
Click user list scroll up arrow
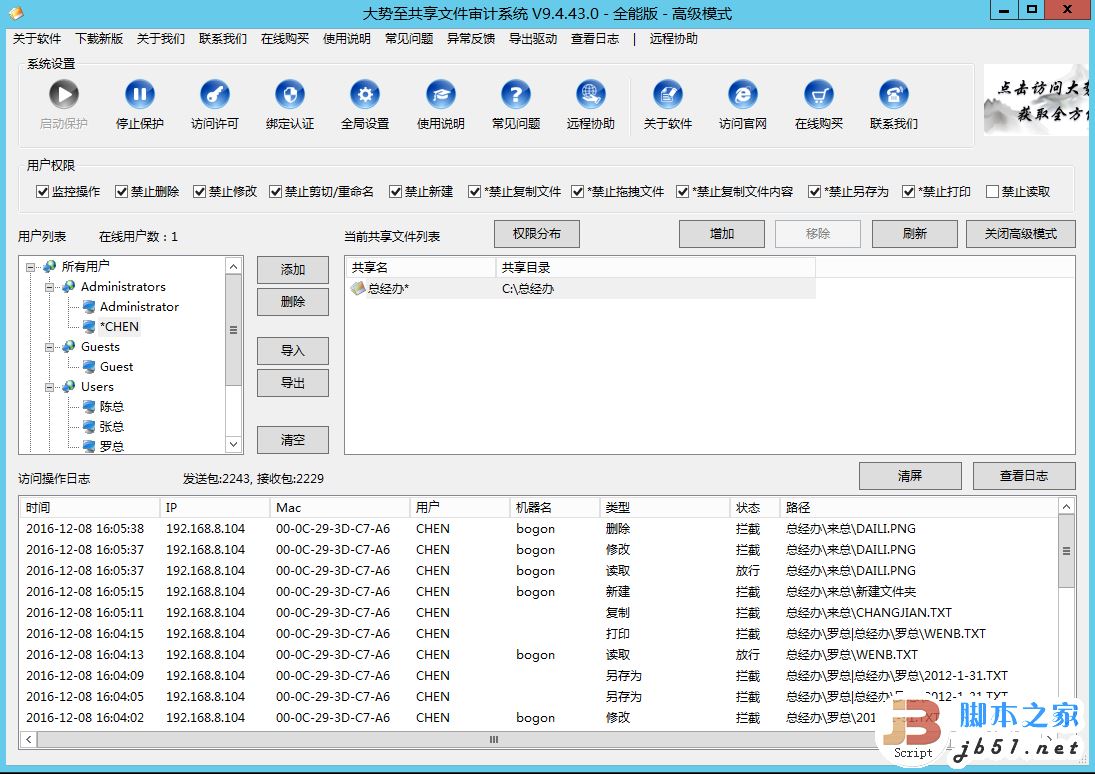(233, 266)
